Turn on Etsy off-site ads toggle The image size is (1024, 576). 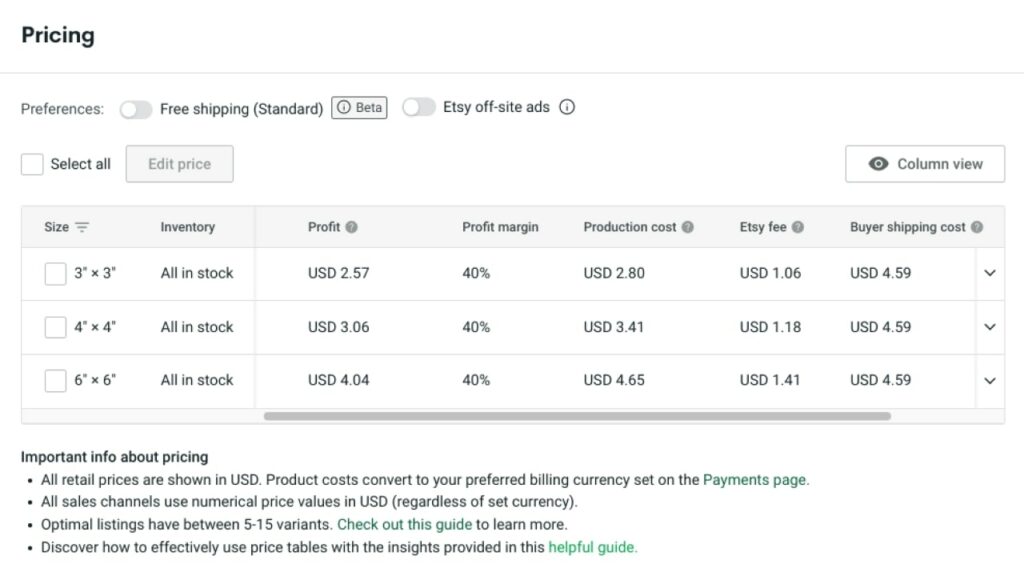pyautogui.click(x=419, y=107)
